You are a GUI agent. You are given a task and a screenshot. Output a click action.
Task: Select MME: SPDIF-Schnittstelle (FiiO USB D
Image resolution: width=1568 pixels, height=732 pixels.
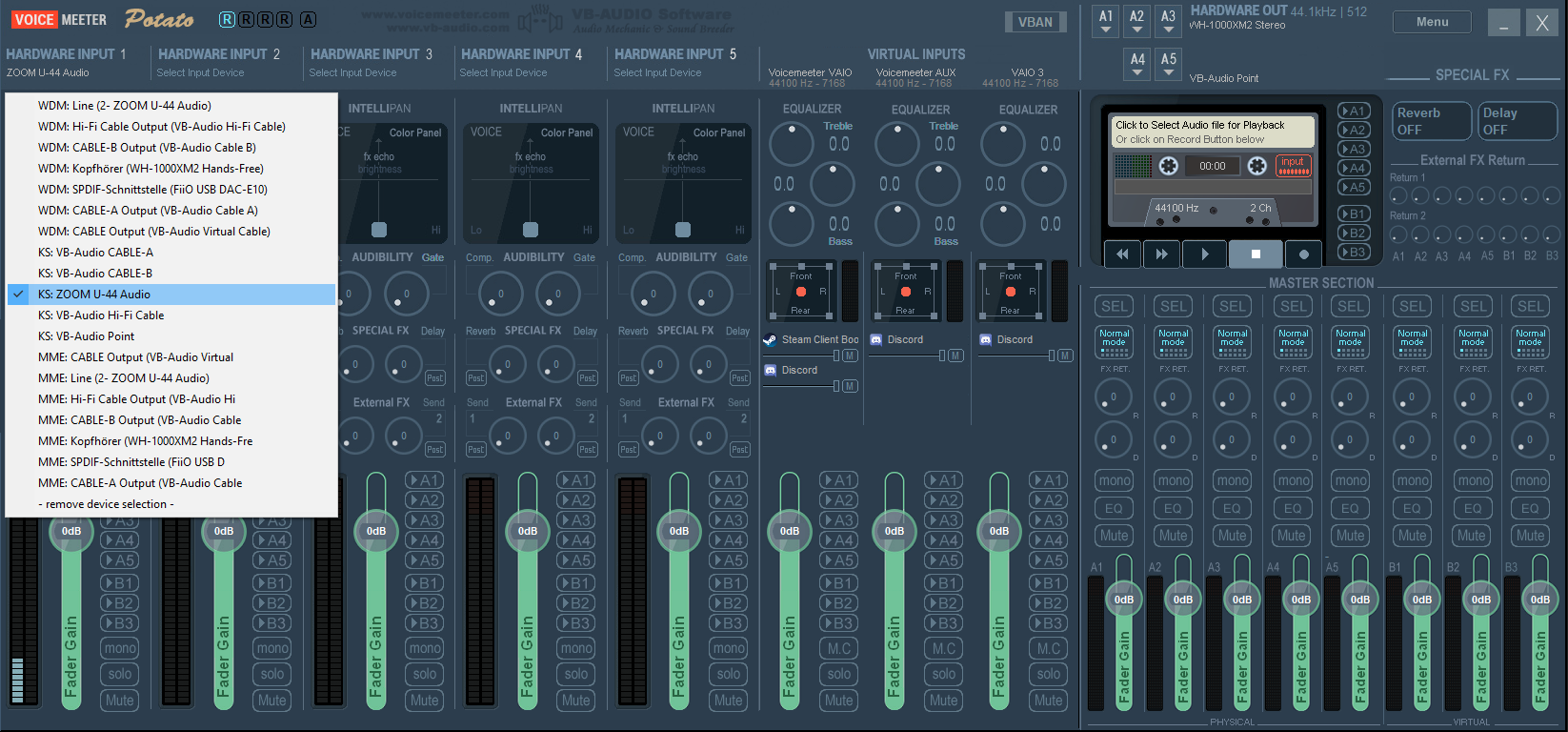(x=171, y=462)
